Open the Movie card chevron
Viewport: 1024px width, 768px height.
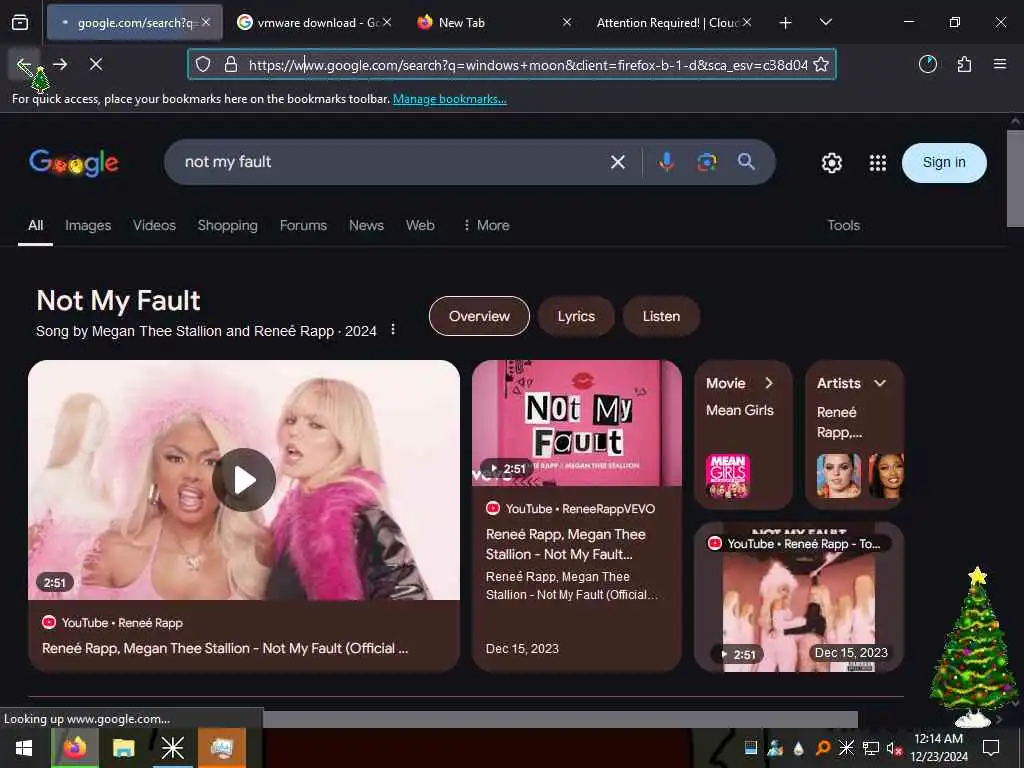[x=769, y=383]
